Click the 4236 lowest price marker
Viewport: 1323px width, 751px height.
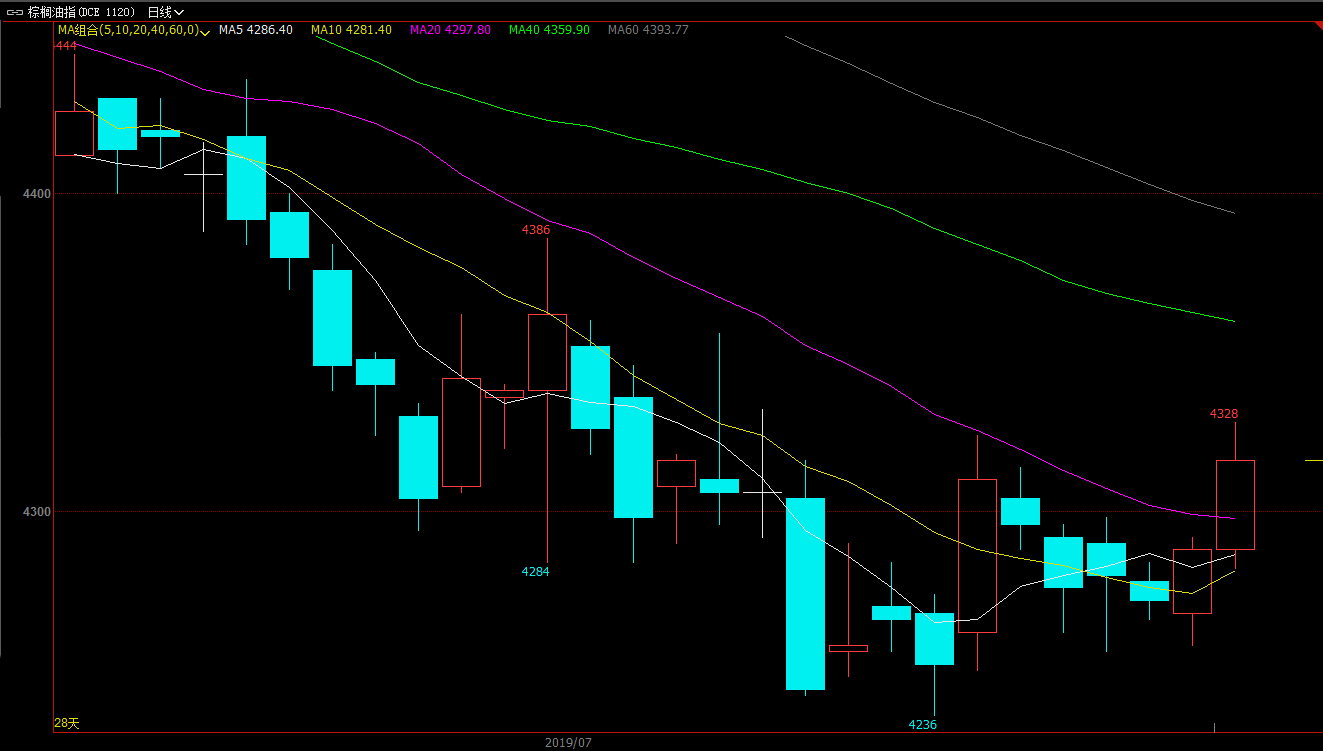[x=923, y=725]
